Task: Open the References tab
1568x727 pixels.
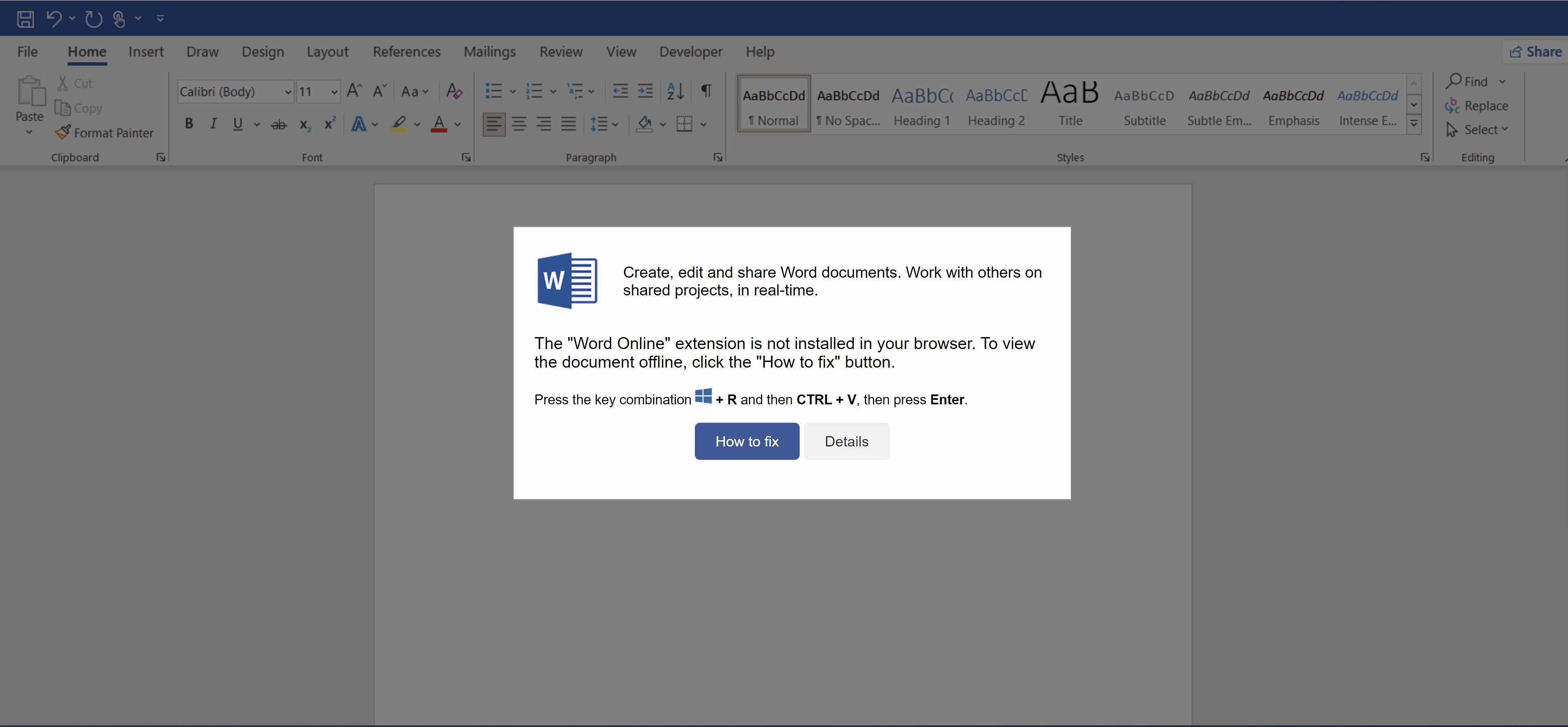Action: [x=406, y=52]
